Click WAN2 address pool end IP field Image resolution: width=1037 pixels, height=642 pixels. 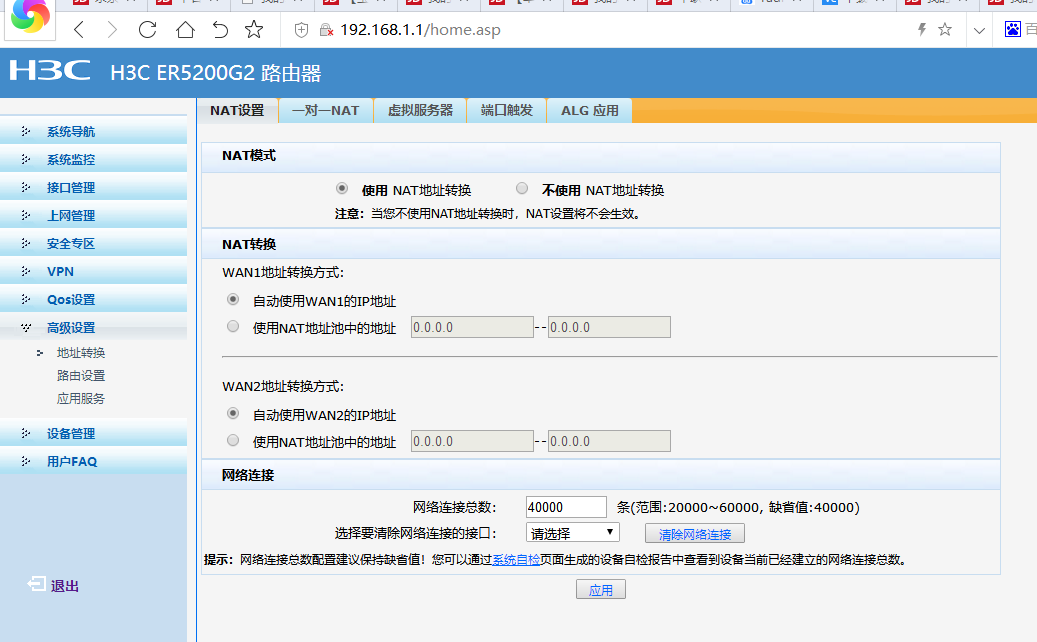tap(609, 441)
